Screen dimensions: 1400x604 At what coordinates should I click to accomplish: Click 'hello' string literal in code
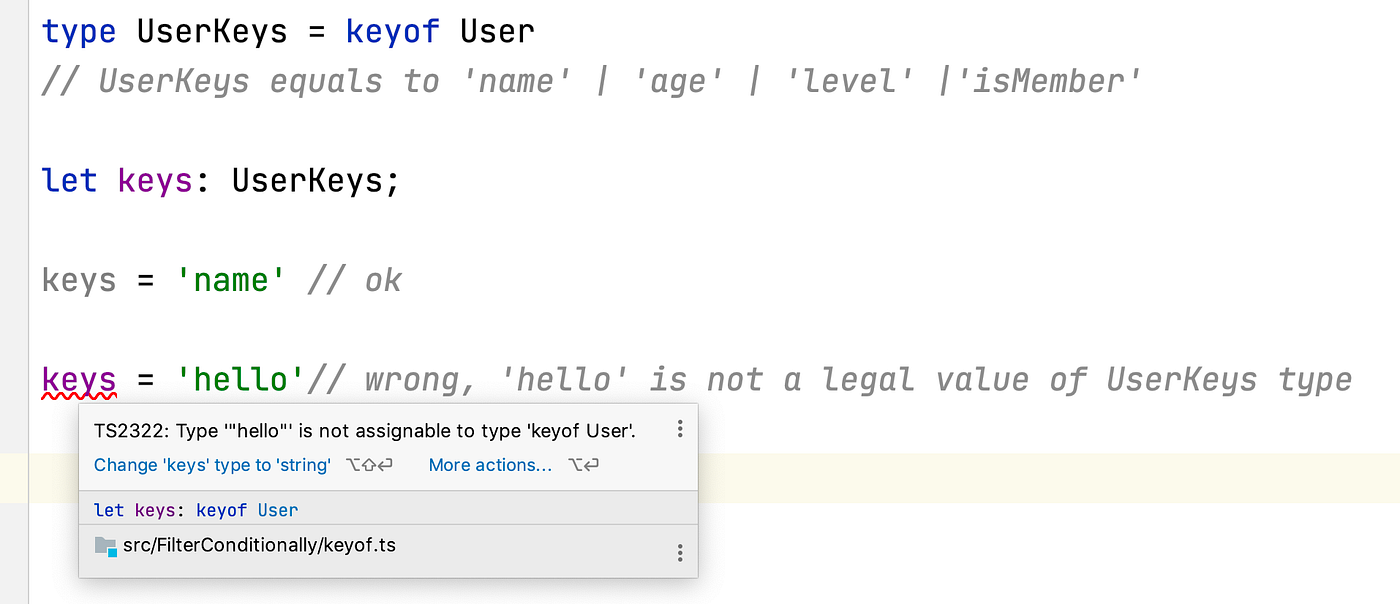[x=240, y=380]
